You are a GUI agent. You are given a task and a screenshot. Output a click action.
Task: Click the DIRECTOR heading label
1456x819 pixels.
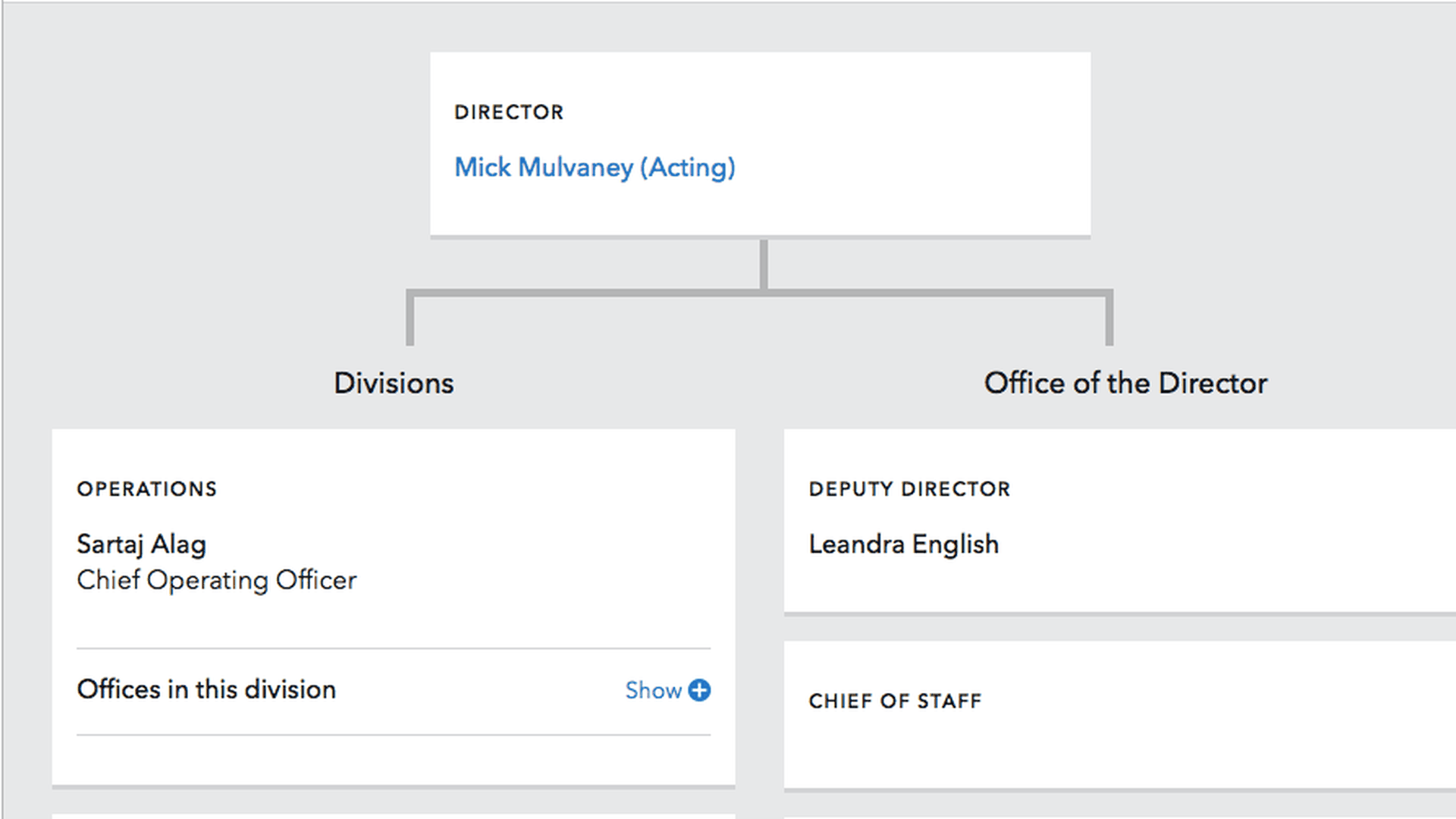[509, 112]
